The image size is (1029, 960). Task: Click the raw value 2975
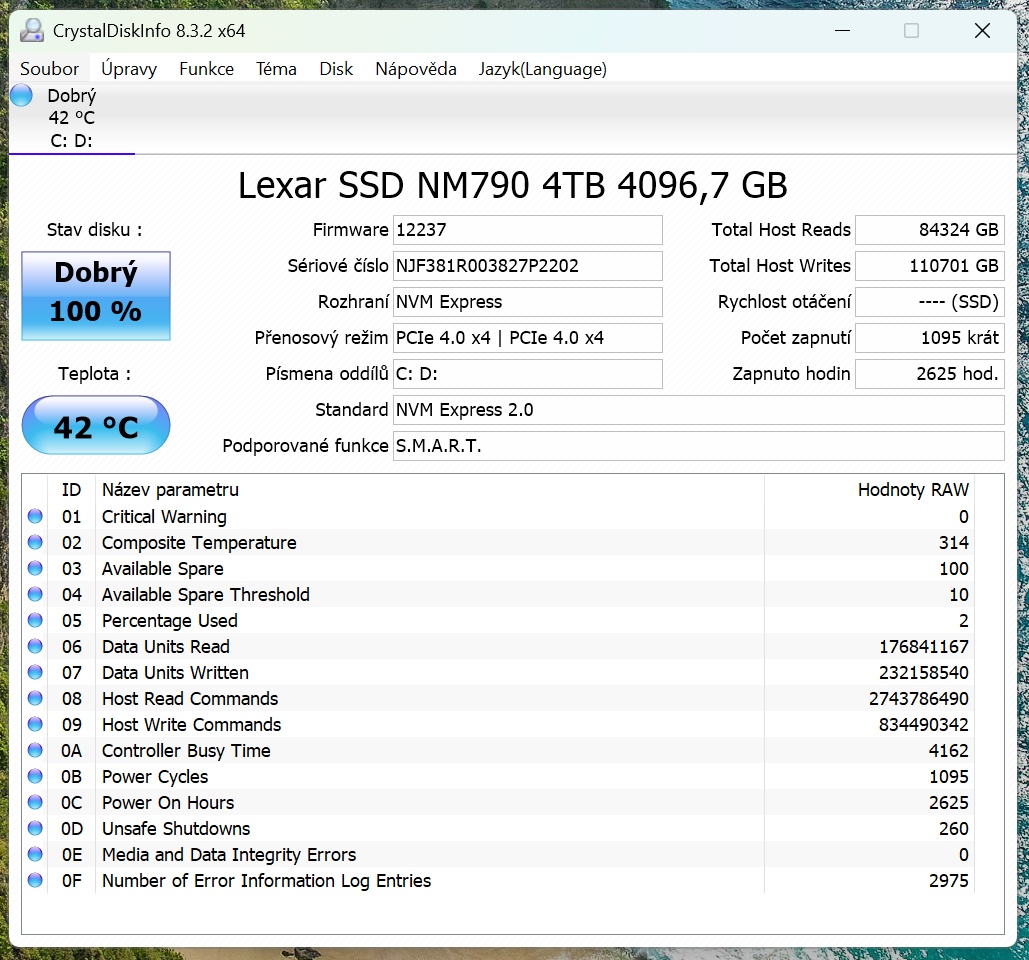coord(948,881)
